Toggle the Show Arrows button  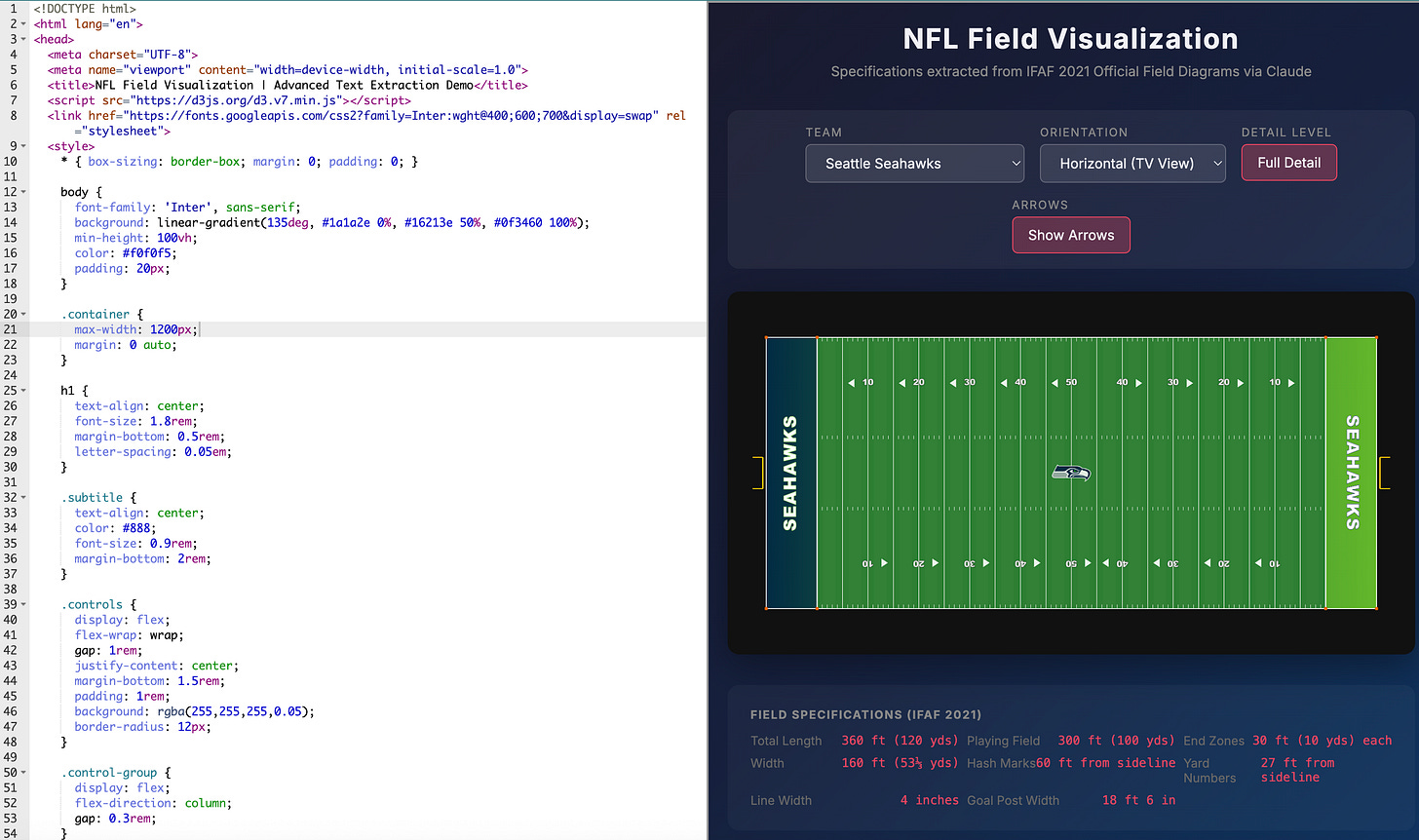point(1071,235)
